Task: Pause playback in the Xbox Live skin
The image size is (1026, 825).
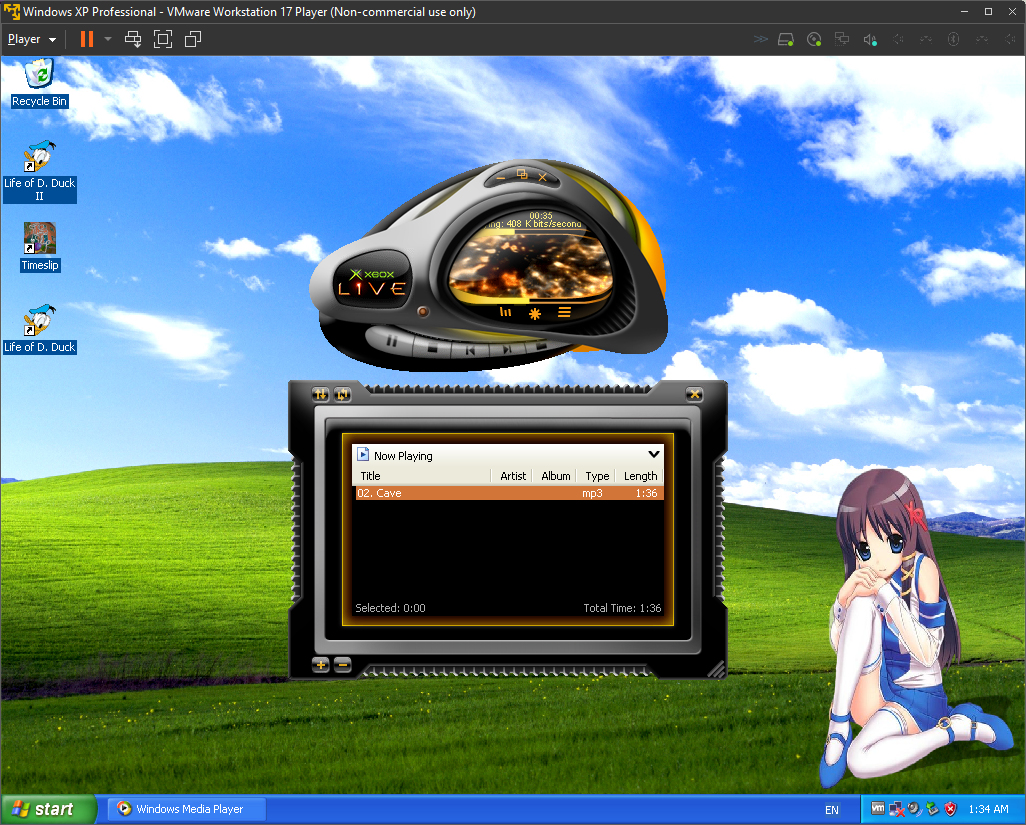Action: tap(393, 342)
